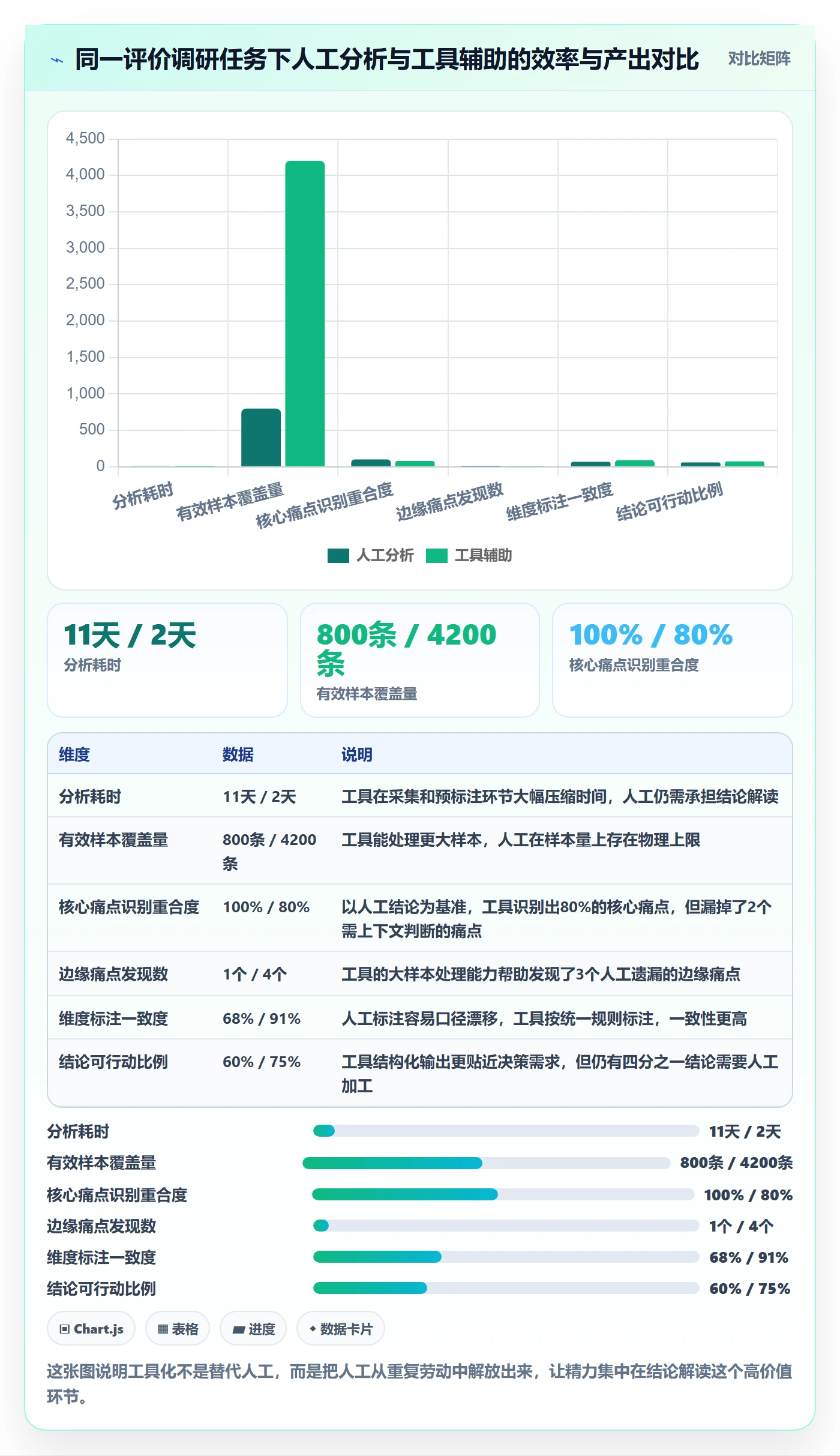This screenshot has height=1456, width=840.
Task: Click the 结论可行动比例 x-axis label on the chart
Action: (x=670, y=501)
